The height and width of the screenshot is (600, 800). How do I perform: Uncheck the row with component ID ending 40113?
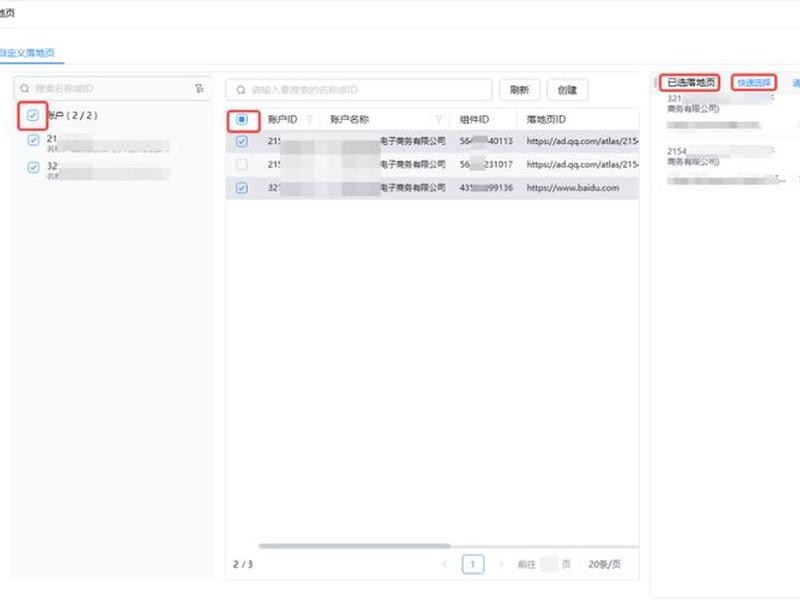(x=242, y=141)
